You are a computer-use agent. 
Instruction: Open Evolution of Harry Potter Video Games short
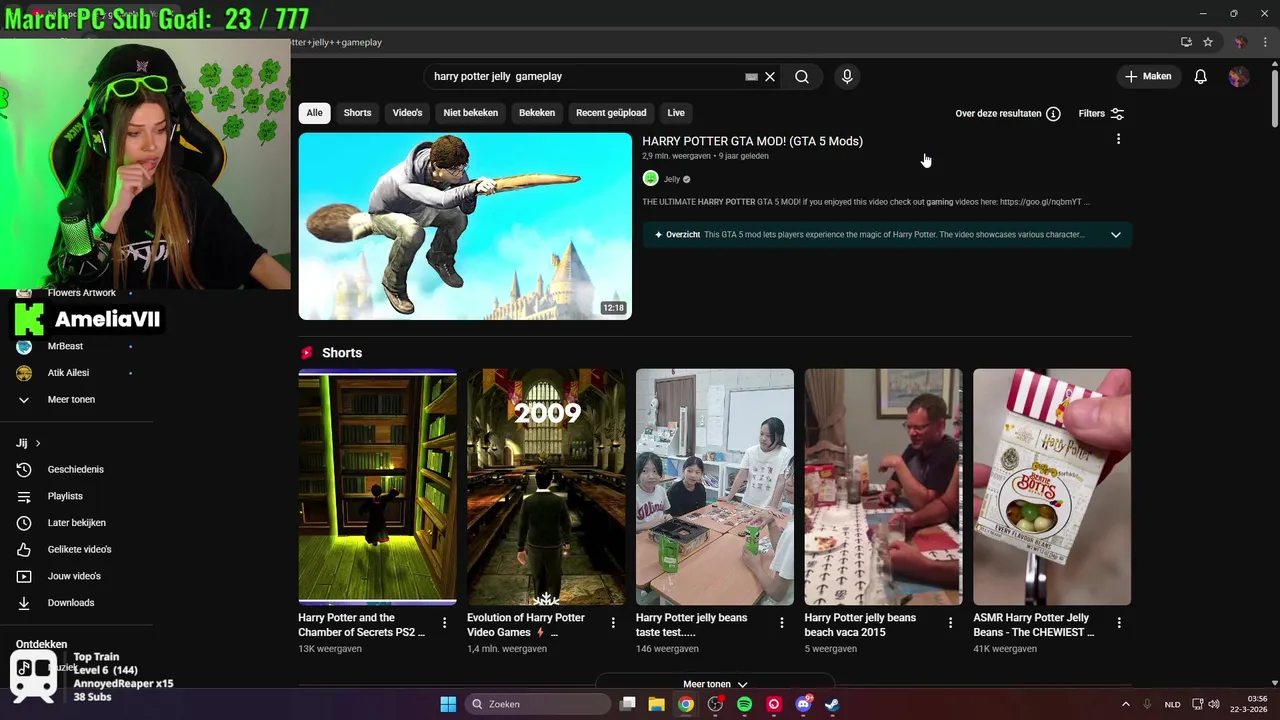(546, 487)
